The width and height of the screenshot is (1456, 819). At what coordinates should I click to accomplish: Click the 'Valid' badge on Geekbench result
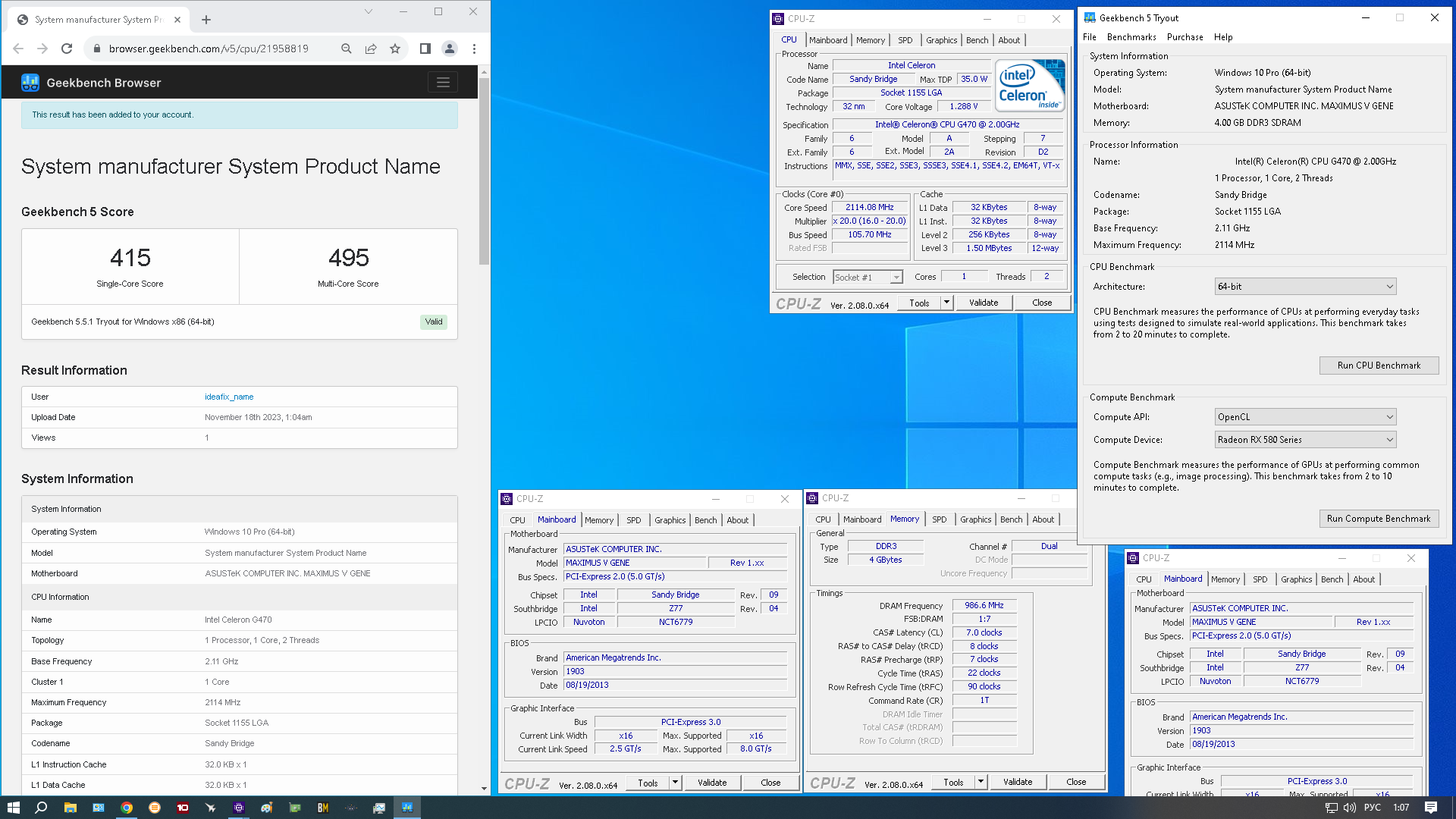[x=434, y=322]
